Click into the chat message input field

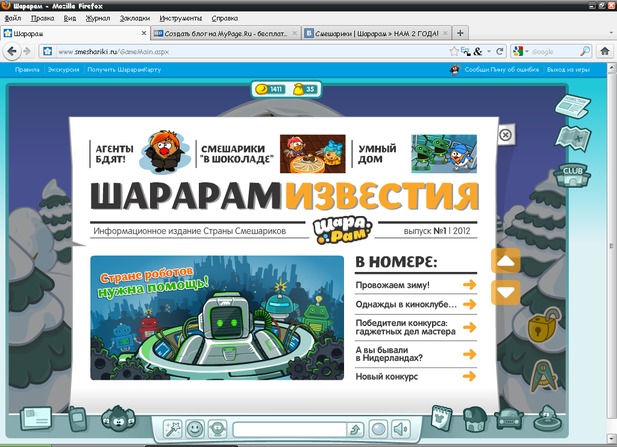[x=290, y=429]
